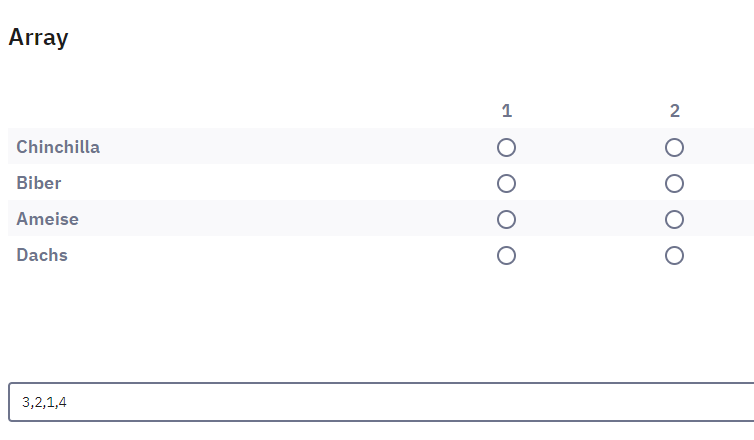Click the Biber row label
This screenshot has width=754, height=440.
tap(39, 184)
